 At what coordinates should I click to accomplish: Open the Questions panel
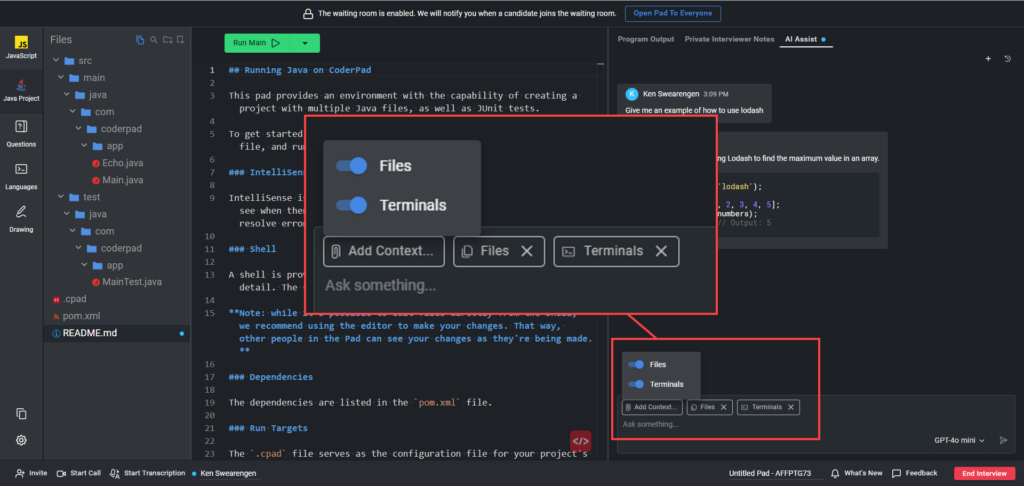pos(21,133)
